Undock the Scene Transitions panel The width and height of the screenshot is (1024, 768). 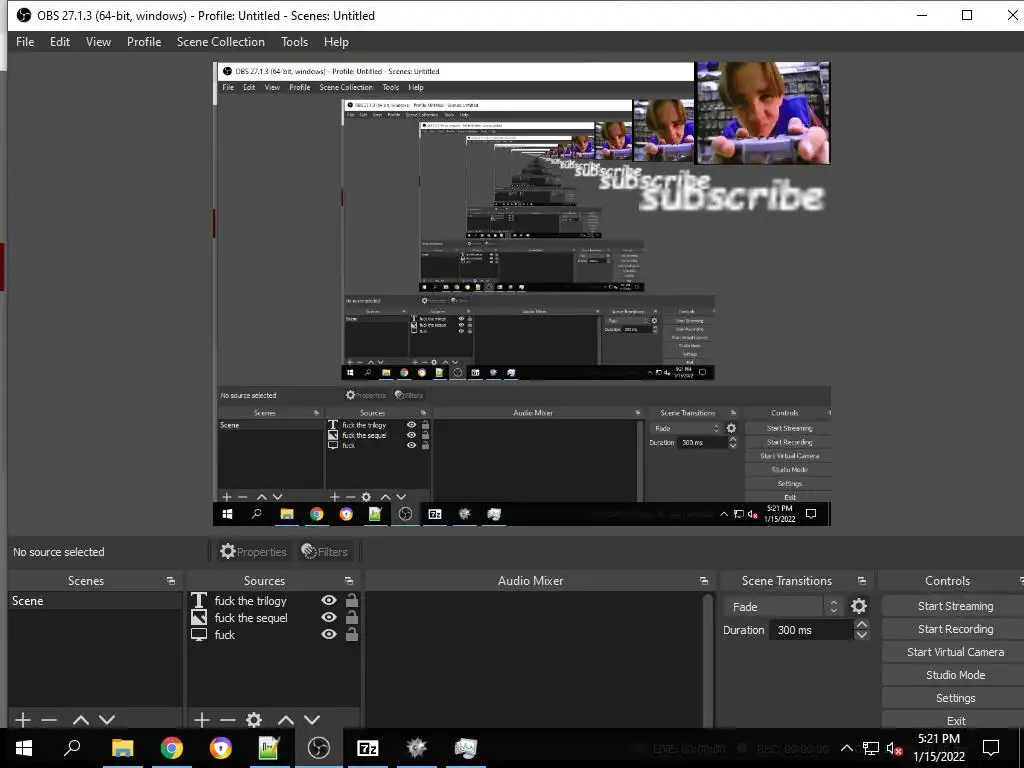[861, 581]
